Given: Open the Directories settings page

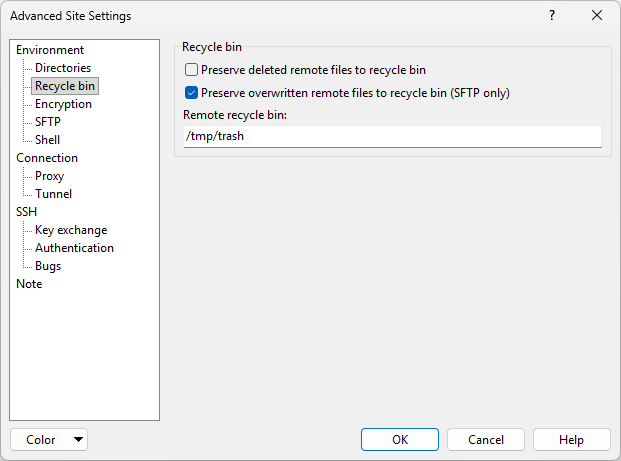Looking at the screenshot, I should 63,68.
